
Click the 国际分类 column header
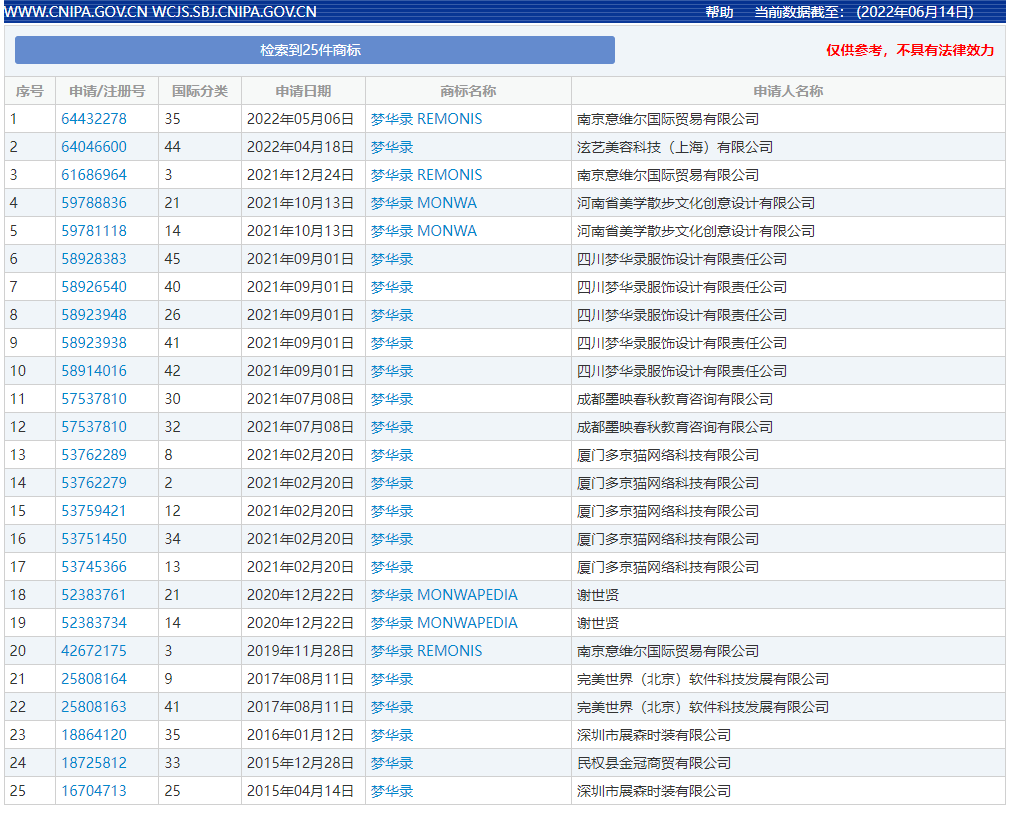click(200, 91)
